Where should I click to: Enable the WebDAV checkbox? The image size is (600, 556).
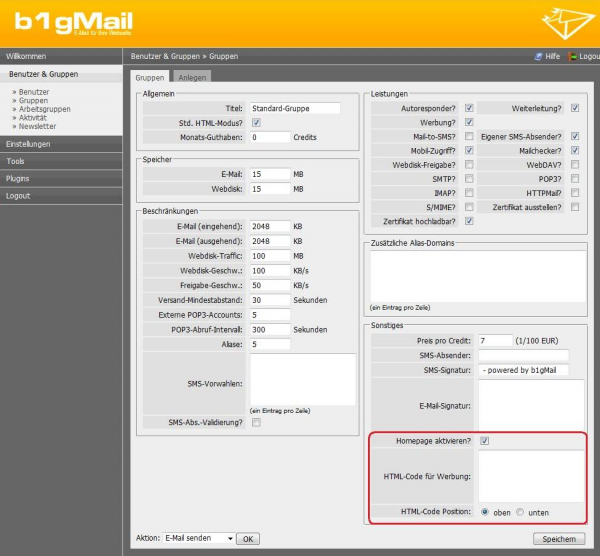pos(575,165)
